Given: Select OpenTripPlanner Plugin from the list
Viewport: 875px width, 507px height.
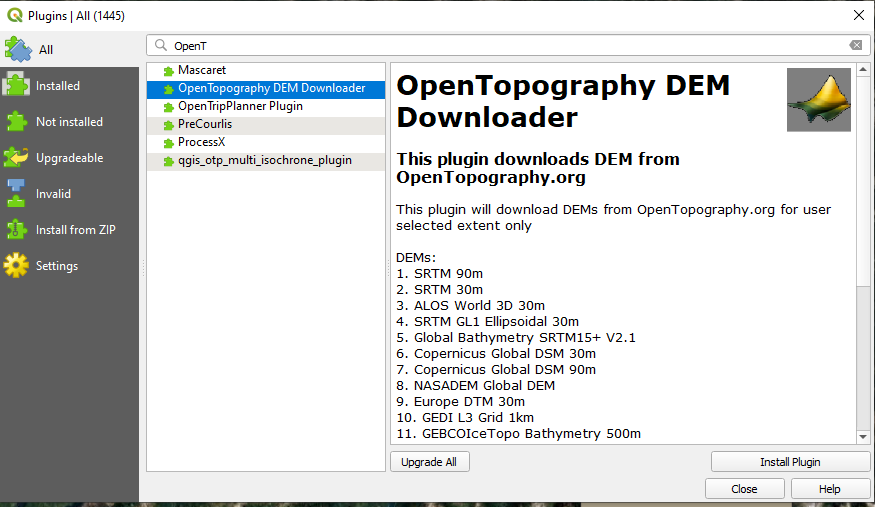Looking at the screenshot, I should tap(240, 106).
